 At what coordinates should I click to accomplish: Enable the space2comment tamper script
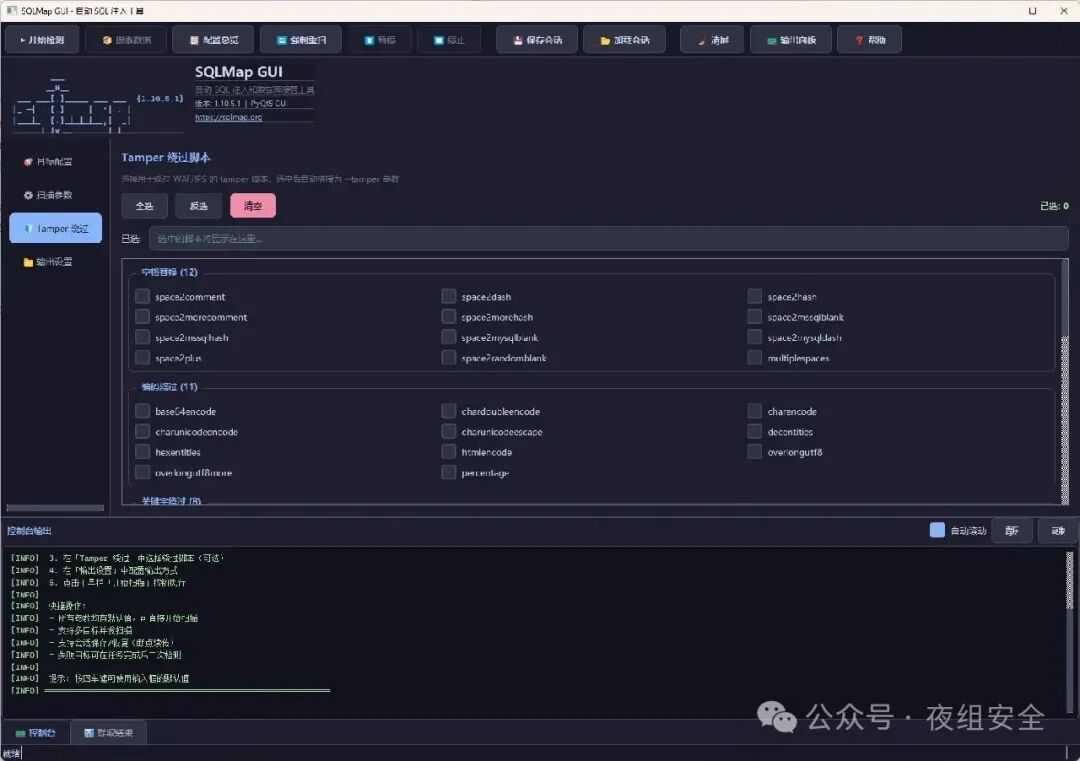(x=143, y=297)
